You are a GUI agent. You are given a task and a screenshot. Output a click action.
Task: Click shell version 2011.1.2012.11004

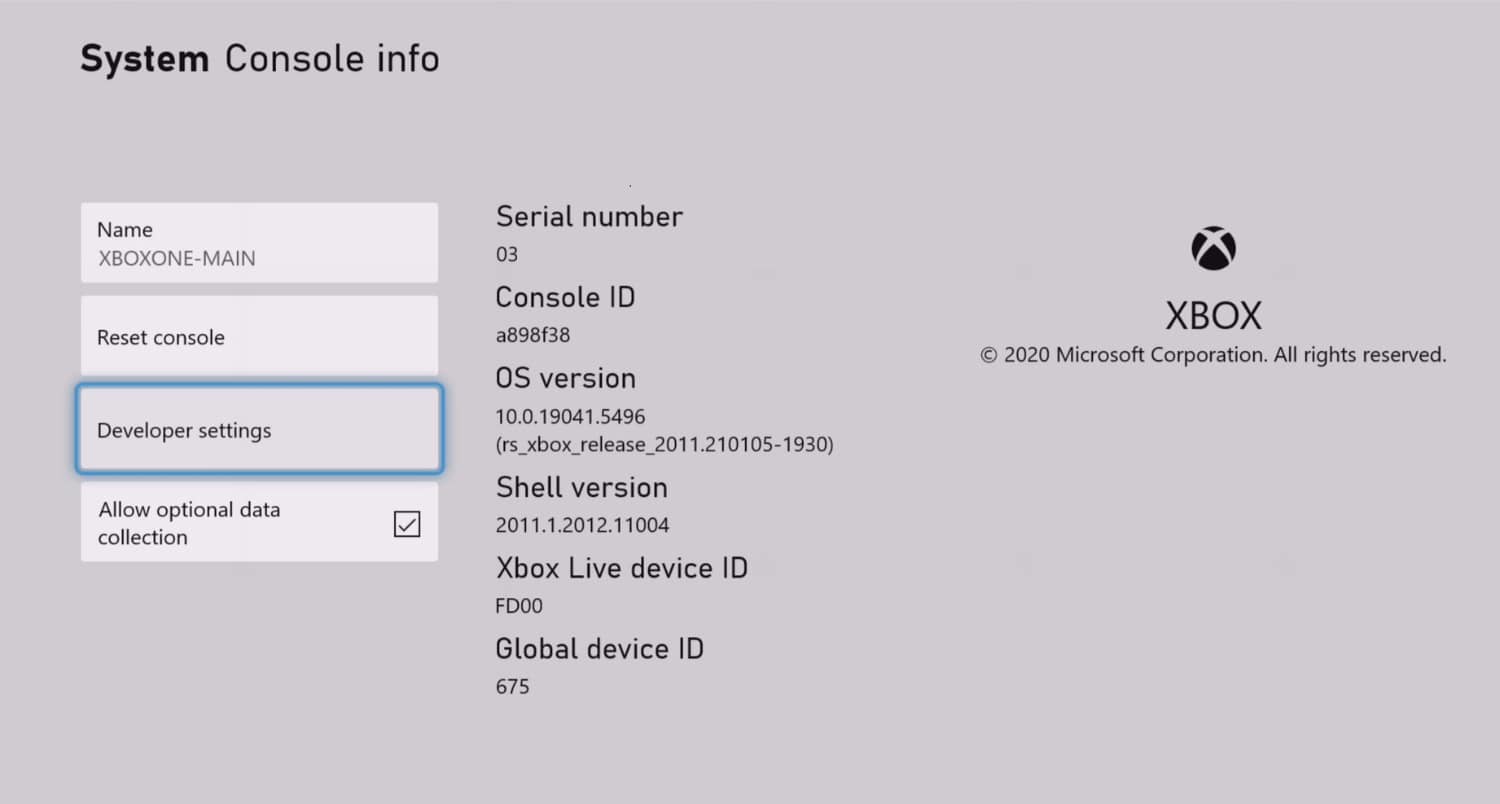coord(583,525)
